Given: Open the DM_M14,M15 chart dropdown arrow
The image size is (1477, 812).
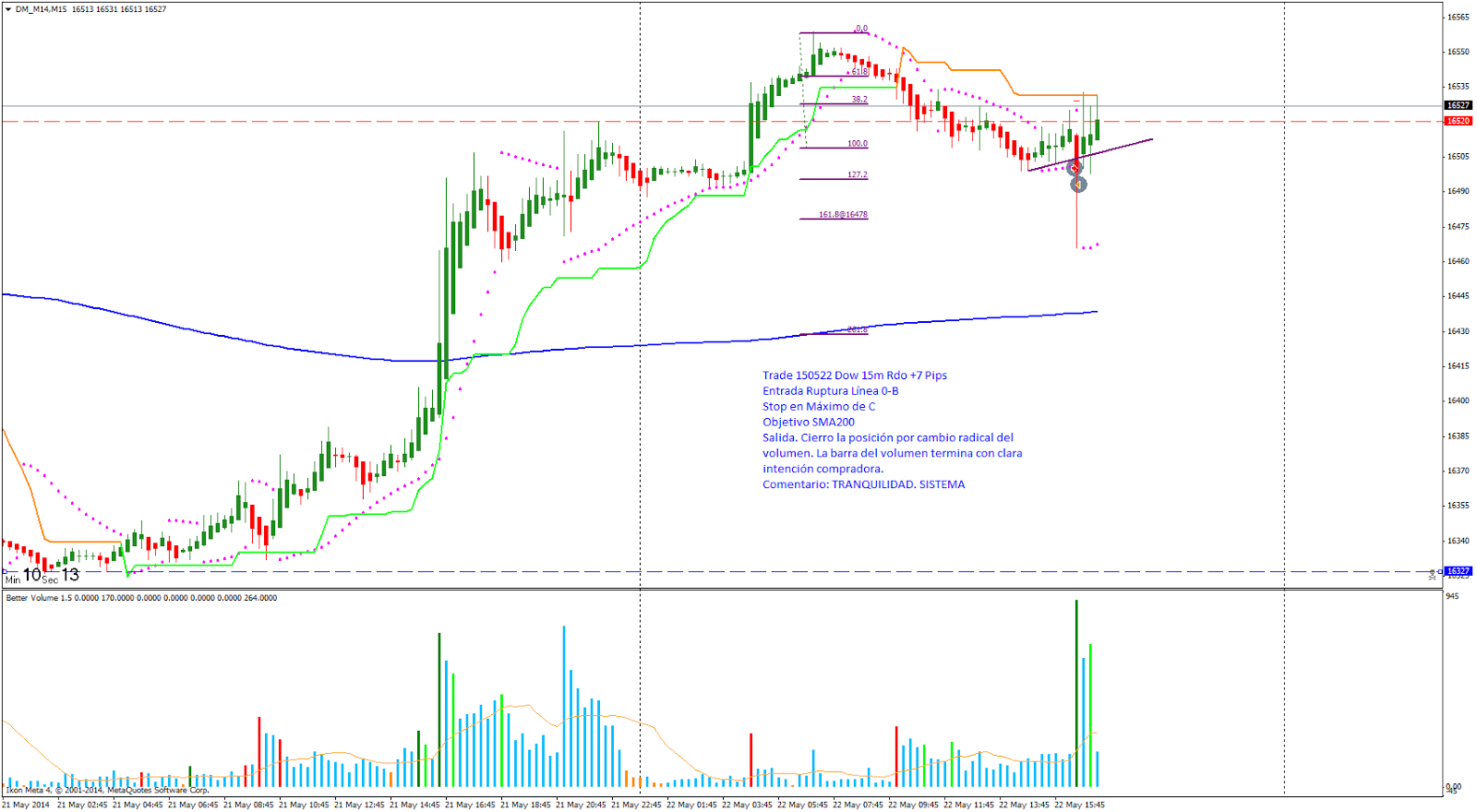Looking at the screenshot, I should coord(8,9).
